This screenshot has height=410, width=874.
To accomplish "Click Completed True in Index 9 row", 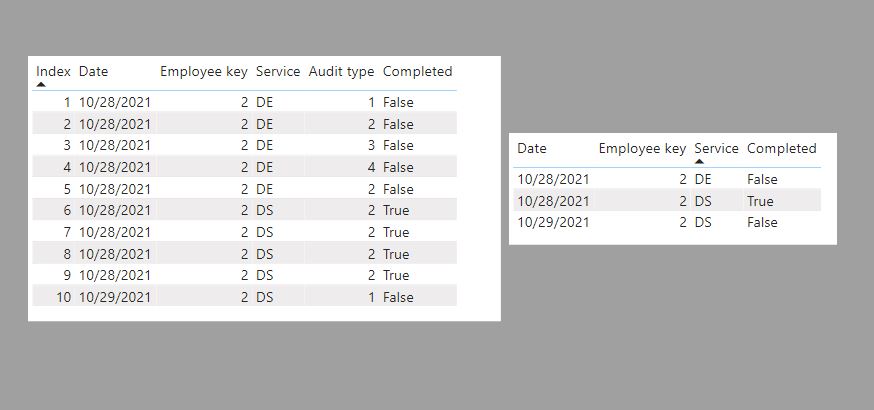I will 396,275.
